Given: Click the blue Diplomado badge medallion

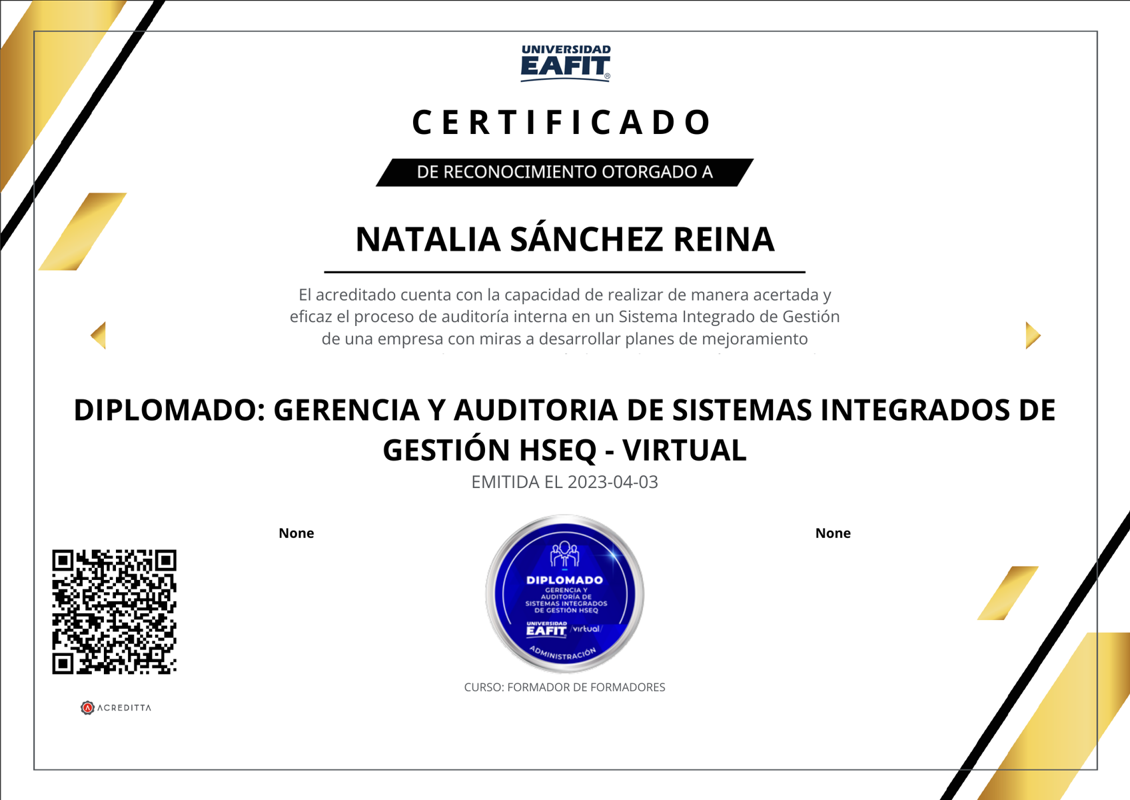Looking at the screenshot, I should point(565,593).
